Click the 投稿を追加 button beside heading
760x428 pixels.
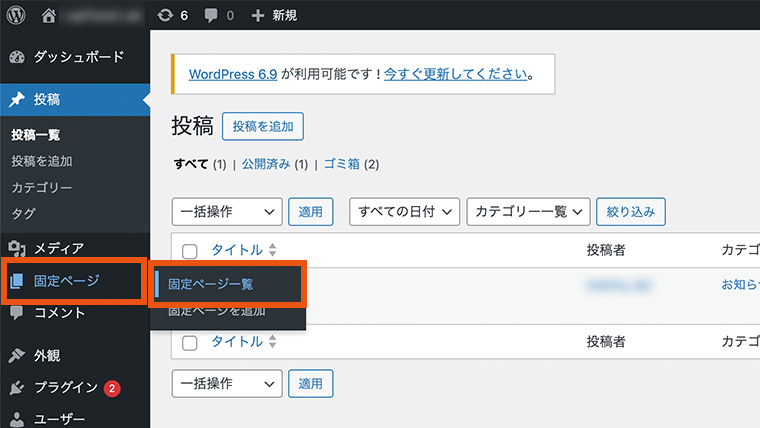pyautogui.click(x=263, y=127)
